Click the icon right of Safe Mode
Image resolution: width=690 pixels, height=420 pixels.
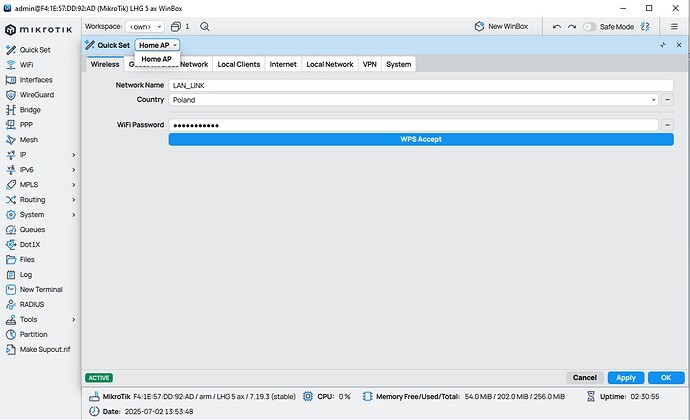point(645,26)
